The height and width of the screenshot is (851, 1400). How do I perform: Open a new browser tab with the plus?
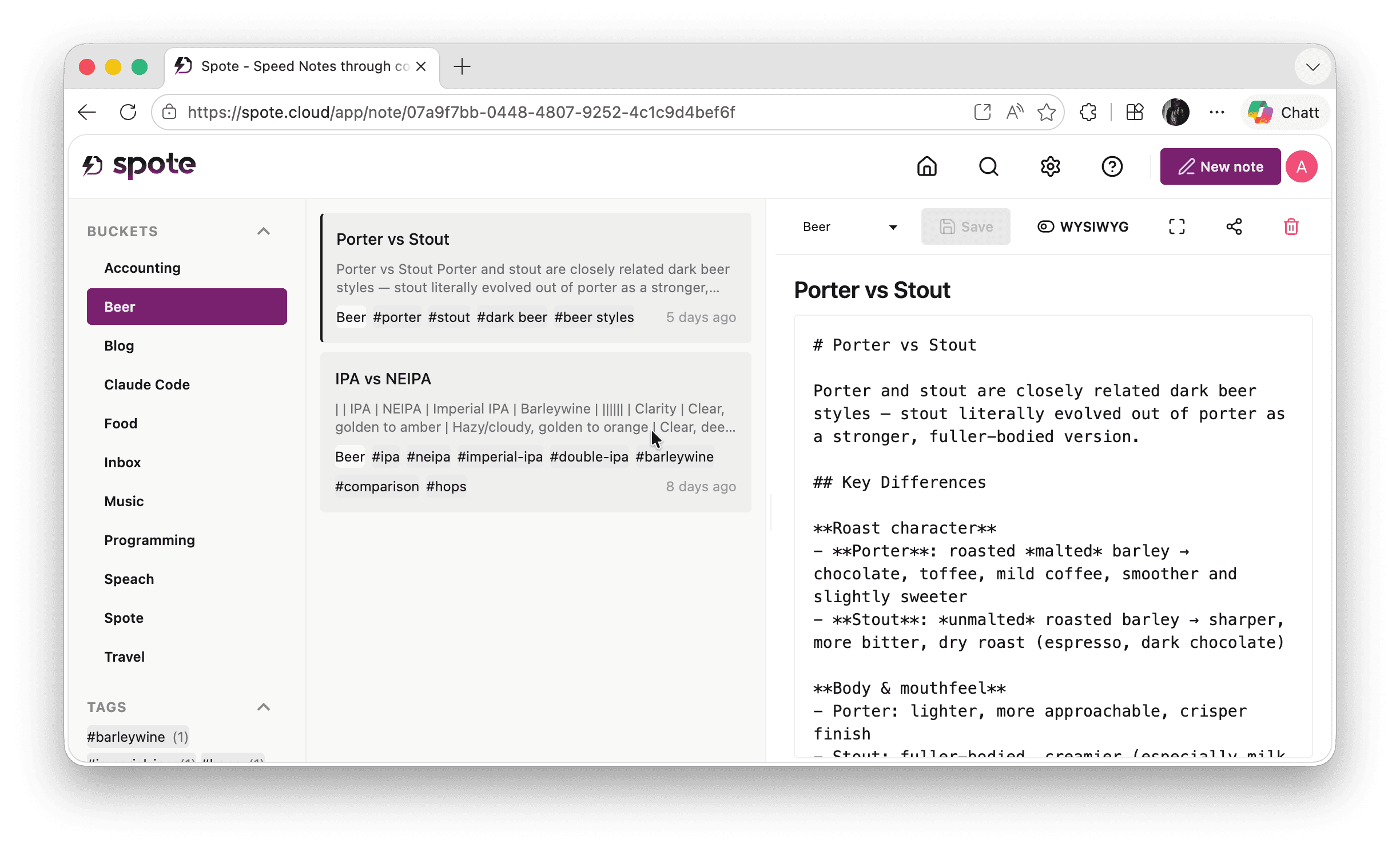pos(462,66)
